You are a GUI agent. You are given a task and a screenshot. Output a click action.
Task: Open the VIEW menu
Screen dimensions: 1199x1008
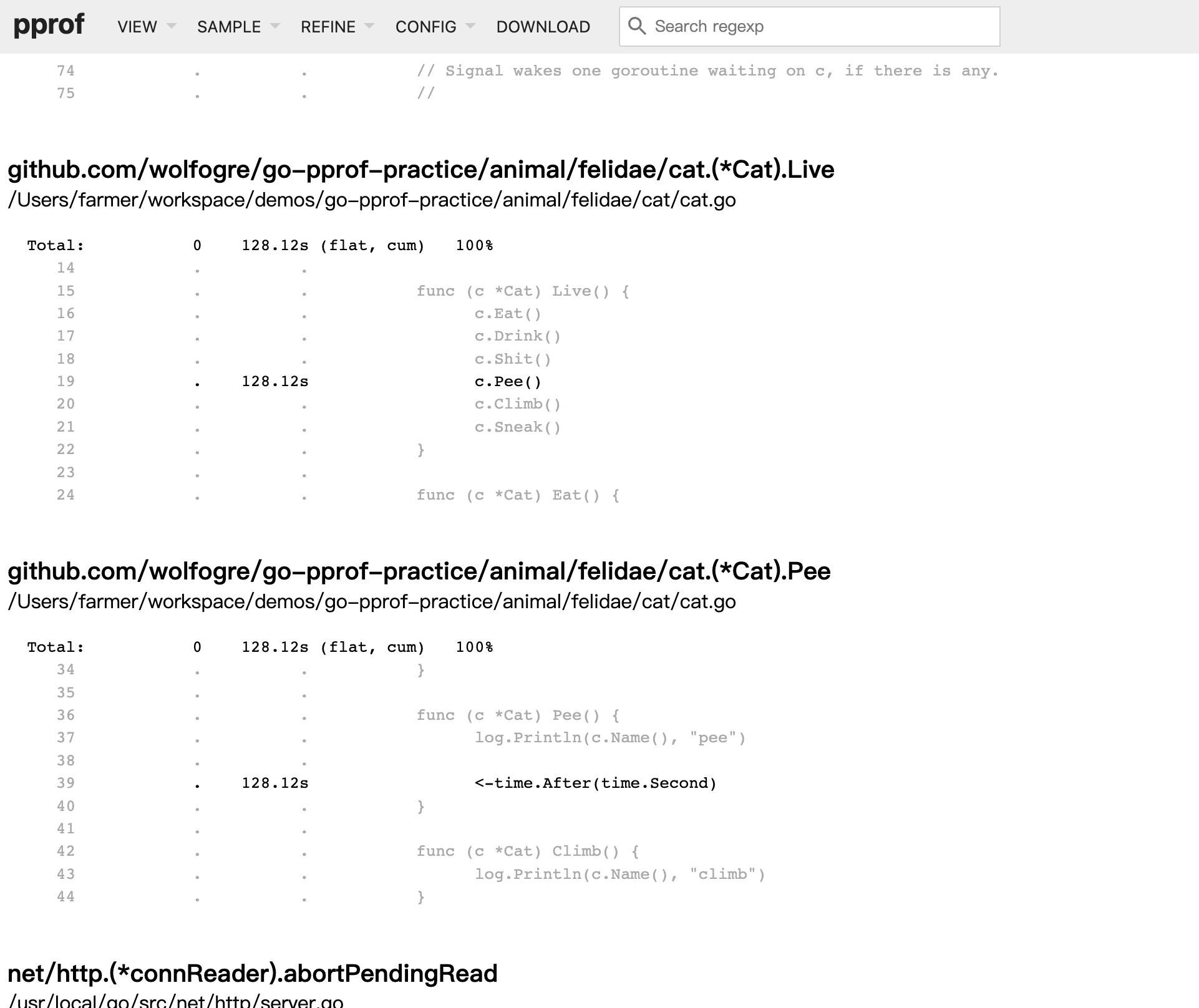tap(137, 27)
